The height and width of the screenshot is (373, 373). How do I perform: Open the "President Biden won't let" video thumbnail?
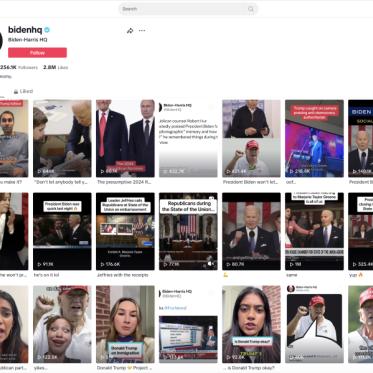[x=251, y=138]
